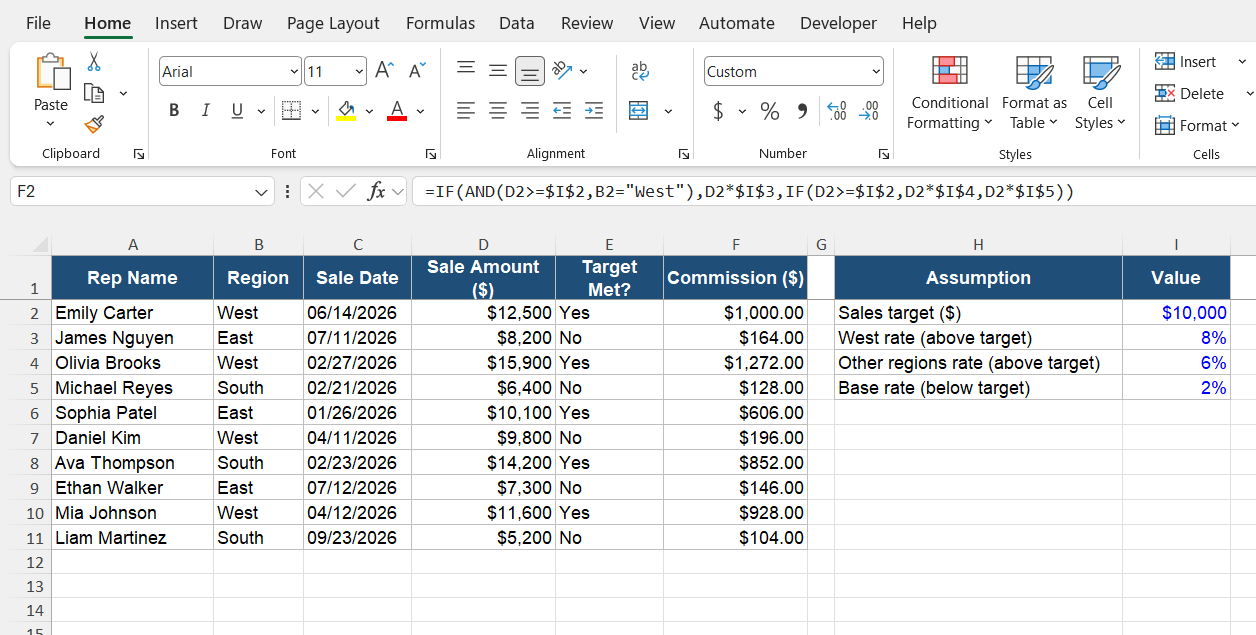Click the Enter checkmark in formula bar

346,191
